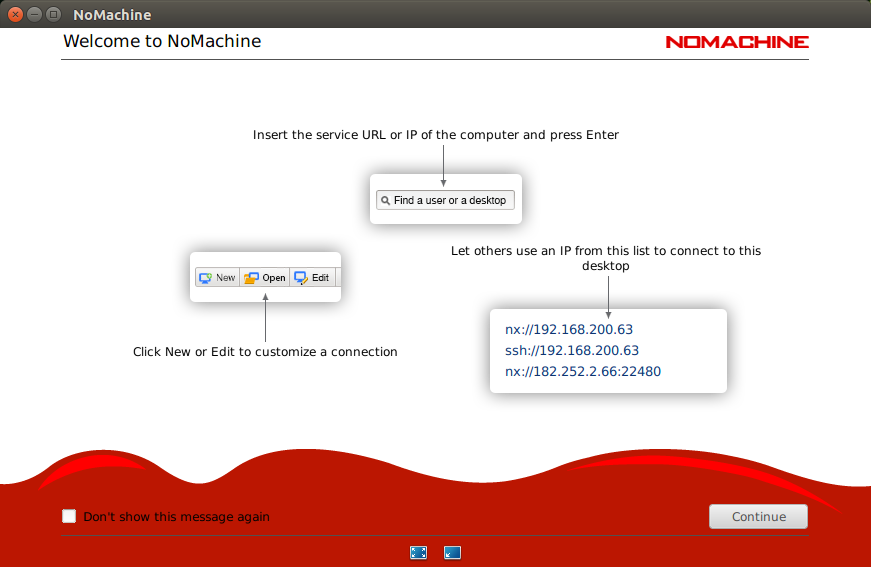
Task: Click the Continue button
Action: (x=758, y=516)
